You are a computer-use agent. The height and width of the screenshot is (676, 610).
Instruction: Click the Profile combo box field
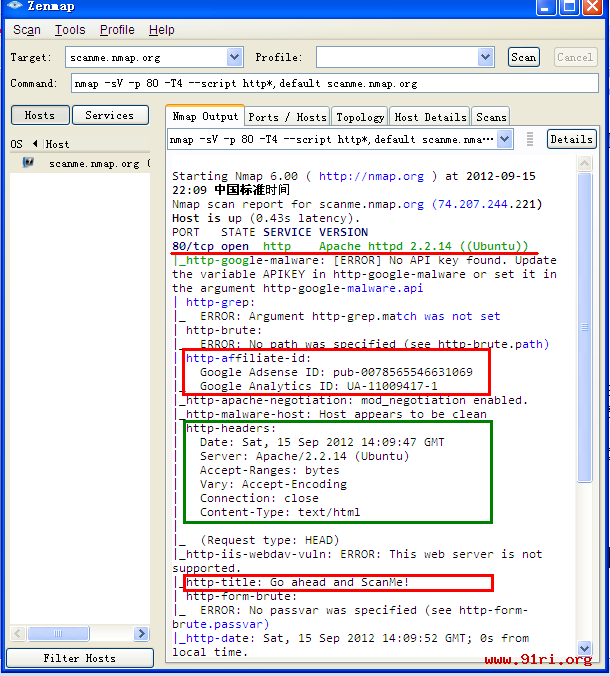pos(397,57)
